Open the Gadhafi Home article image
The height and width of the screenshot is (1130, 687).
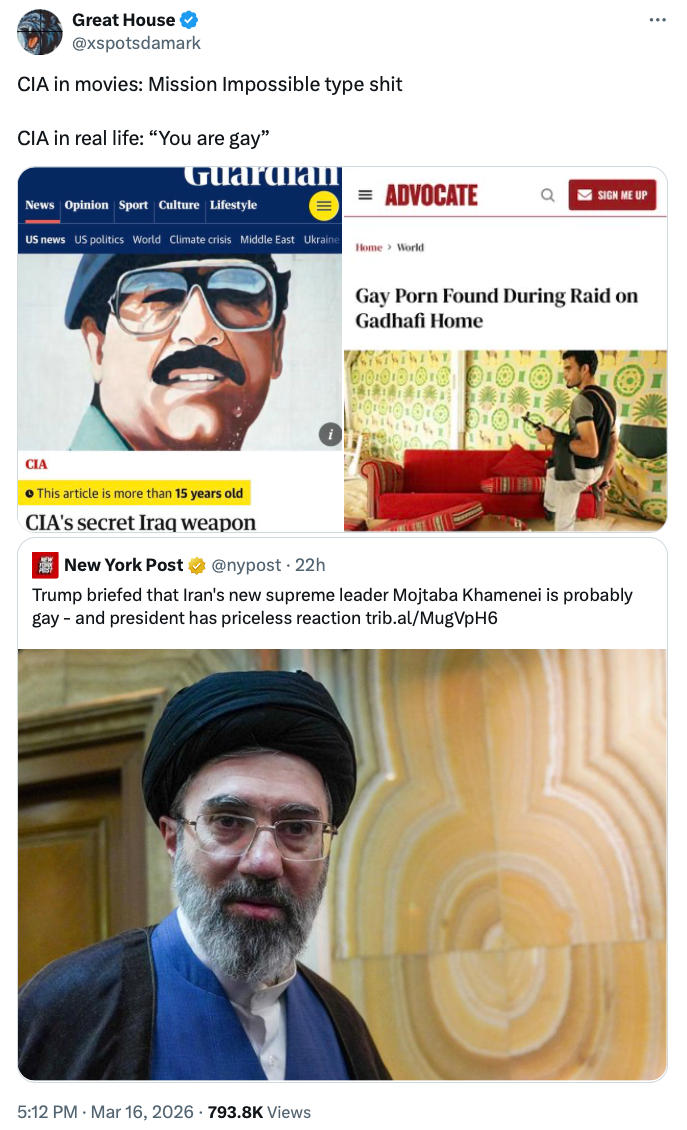[x=505, y=441]
